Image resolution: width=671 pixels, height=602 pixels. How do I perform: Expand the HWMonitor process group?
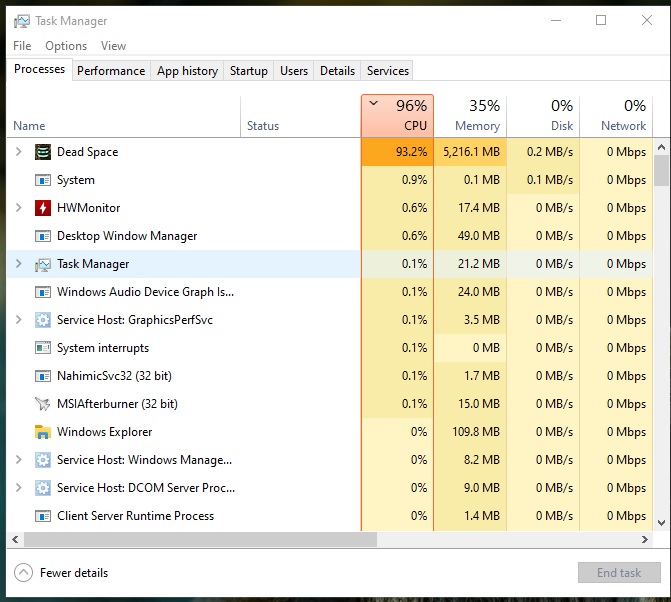[x=18, y=208]
